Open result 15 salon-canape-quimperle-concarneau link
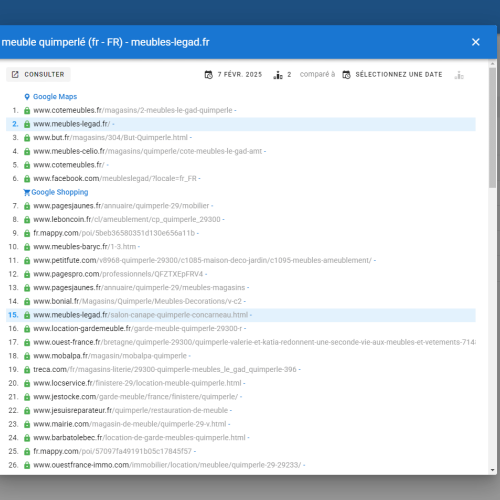500x500 pixels. pyautogui.click(x=141, y=315)
